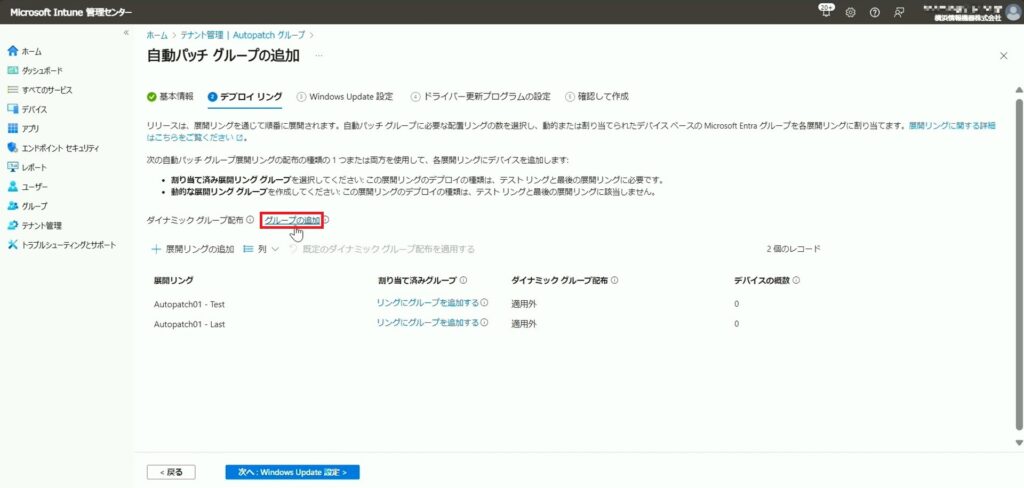The image size is (1024, 488).
Task: Click the vertical scrollbar up arrow
Action: click(1019, 89)
